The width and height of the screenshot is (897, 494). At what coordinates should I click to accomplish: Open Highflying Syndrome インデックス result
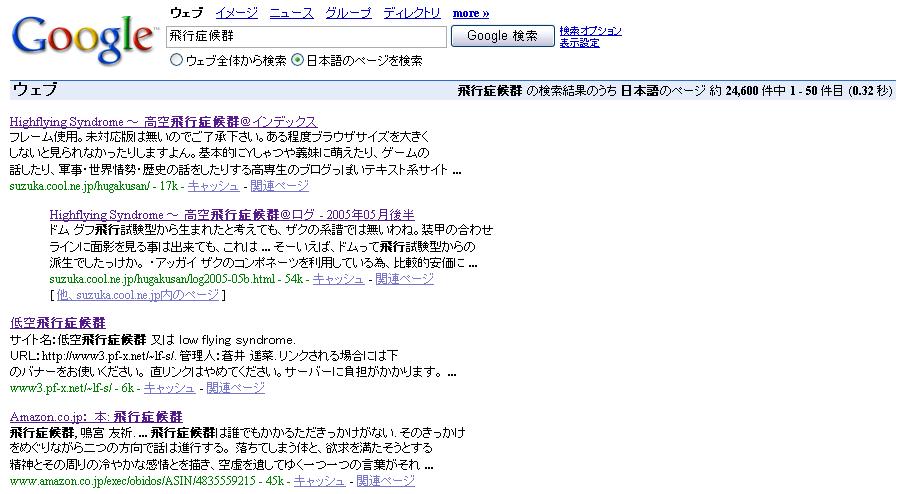tap(163, 122)
